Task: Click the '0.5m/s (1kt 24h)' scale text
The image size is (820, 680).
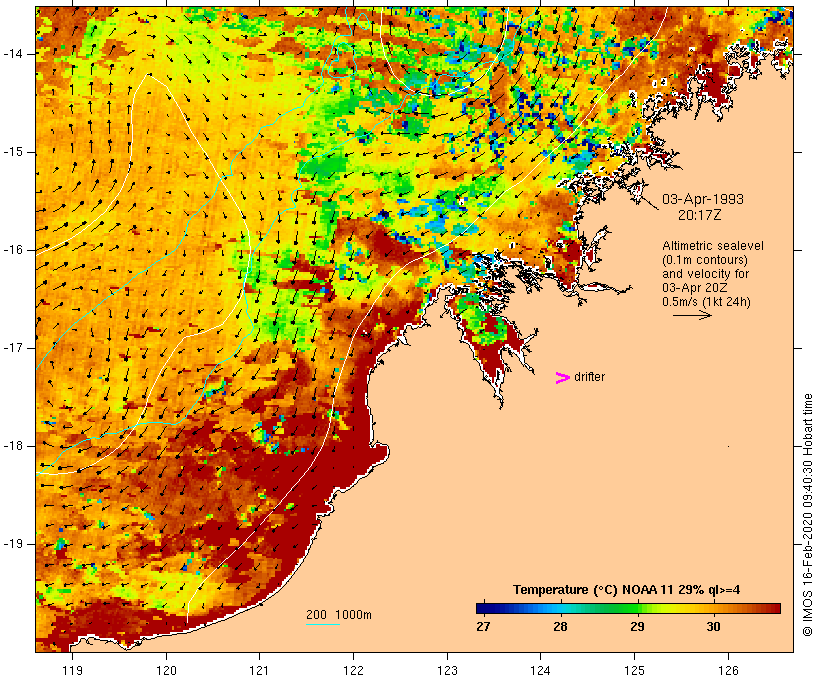Action: [706, 302]
